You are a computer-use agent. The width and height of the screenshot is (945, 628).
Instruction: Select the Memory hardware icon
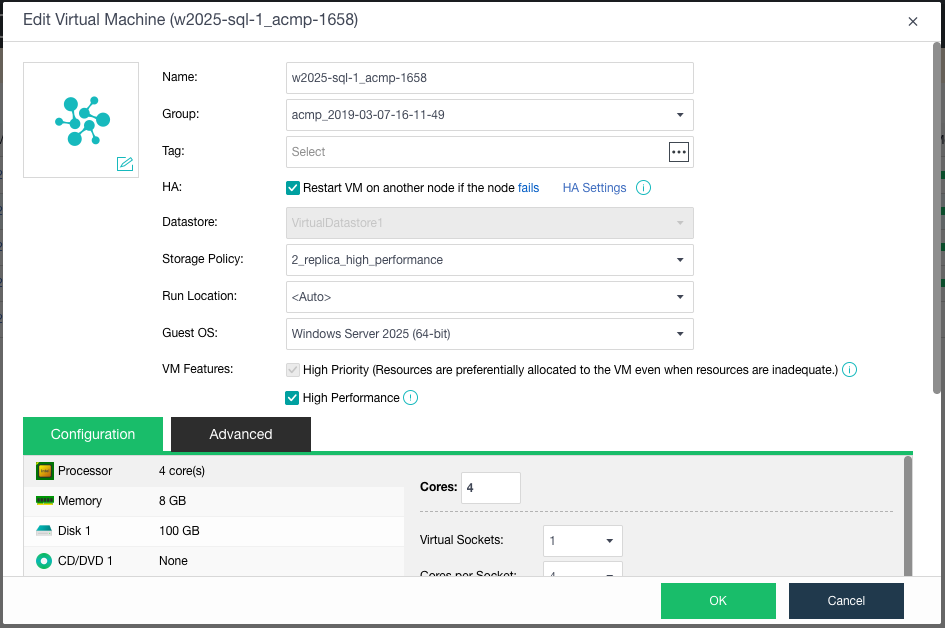coord(44,501)
